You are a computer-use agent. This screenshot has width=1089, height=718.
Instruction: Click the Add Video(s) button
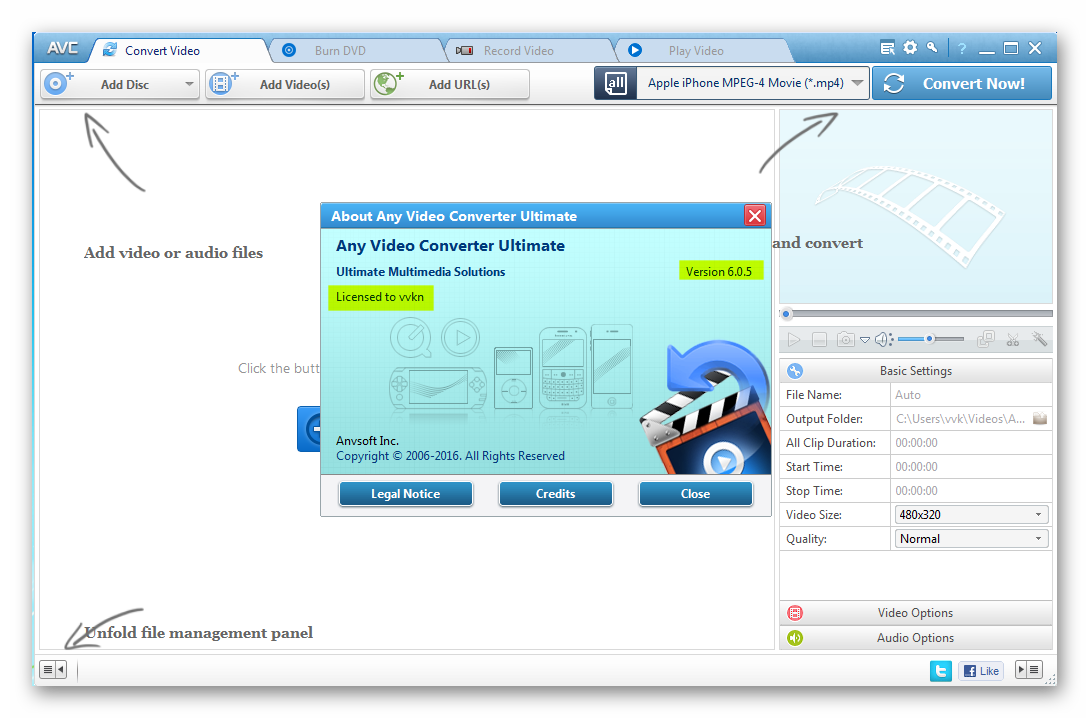(x=285, y=84)
